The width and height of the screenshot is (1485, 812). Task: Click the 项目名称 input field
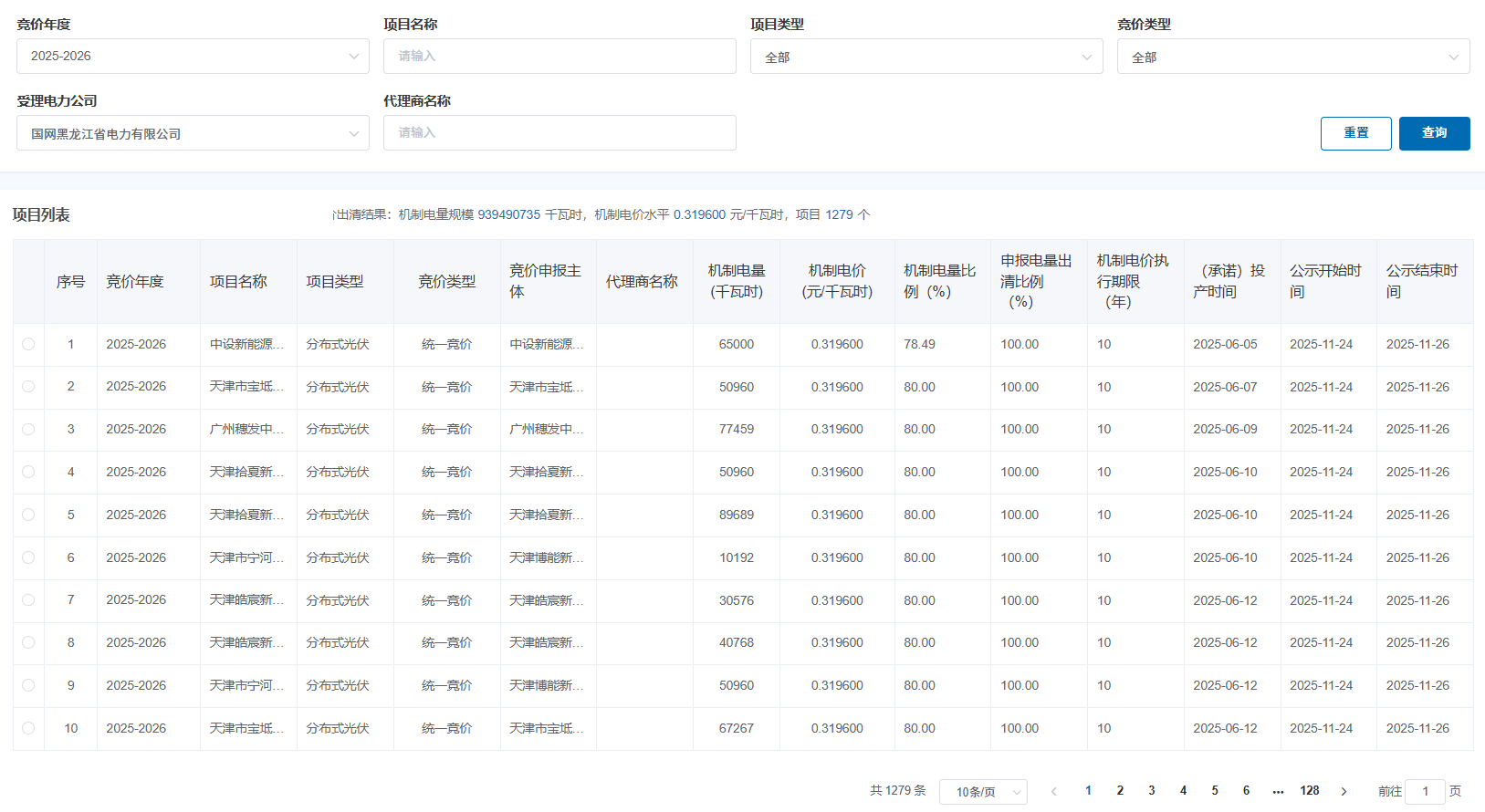(x=559, y=57)
